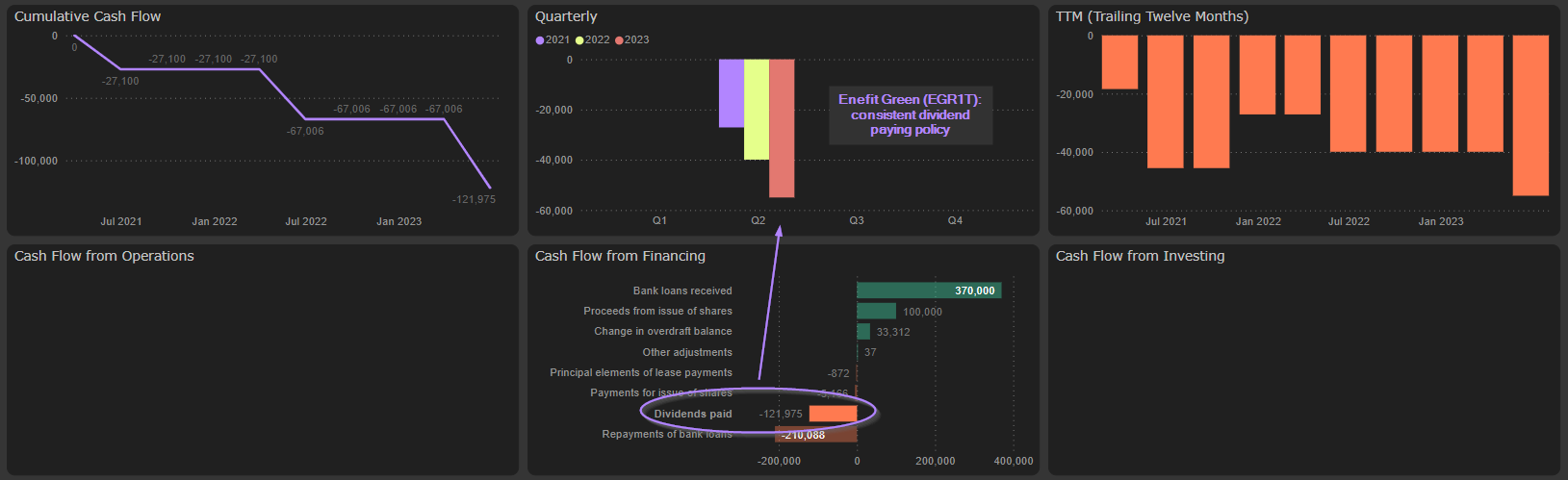Select the leftmost bar in TTM chart
Screen dimensions: 1568x480
(x=1119, y=63)
